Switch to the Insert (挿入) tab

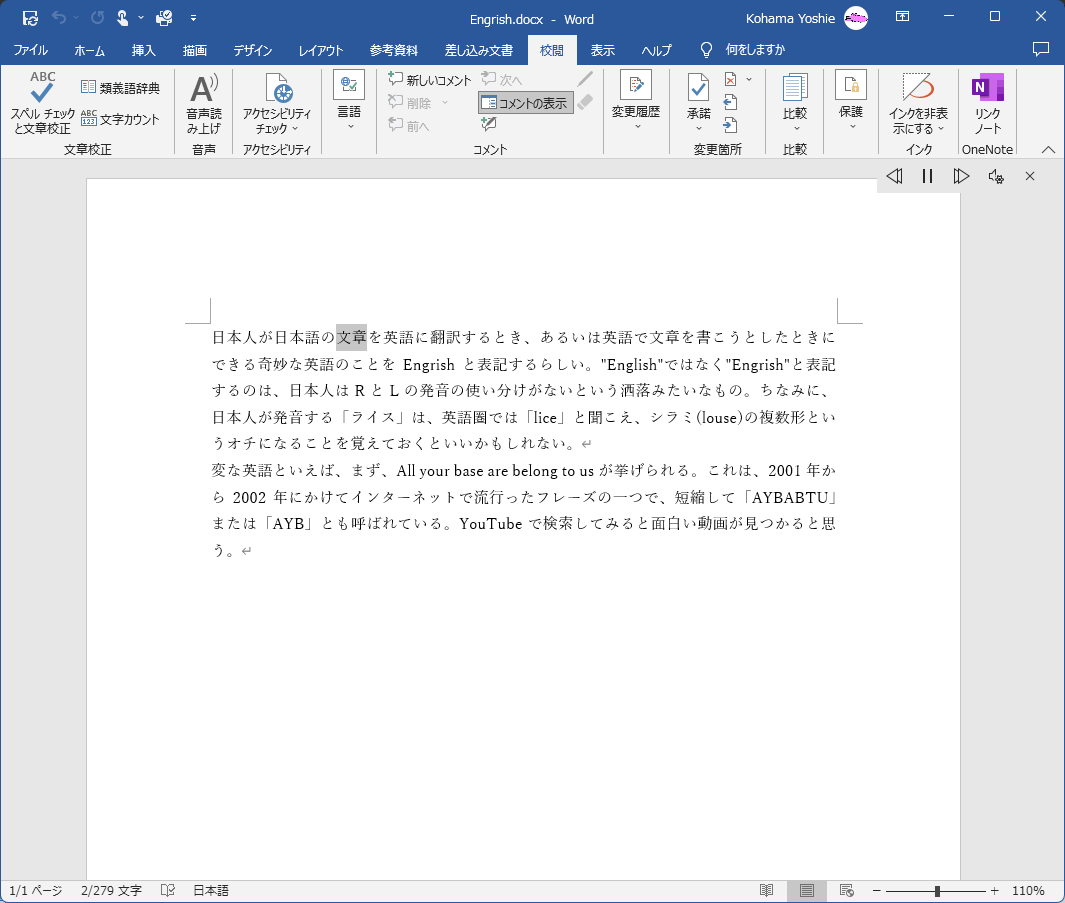pos(144,50)
